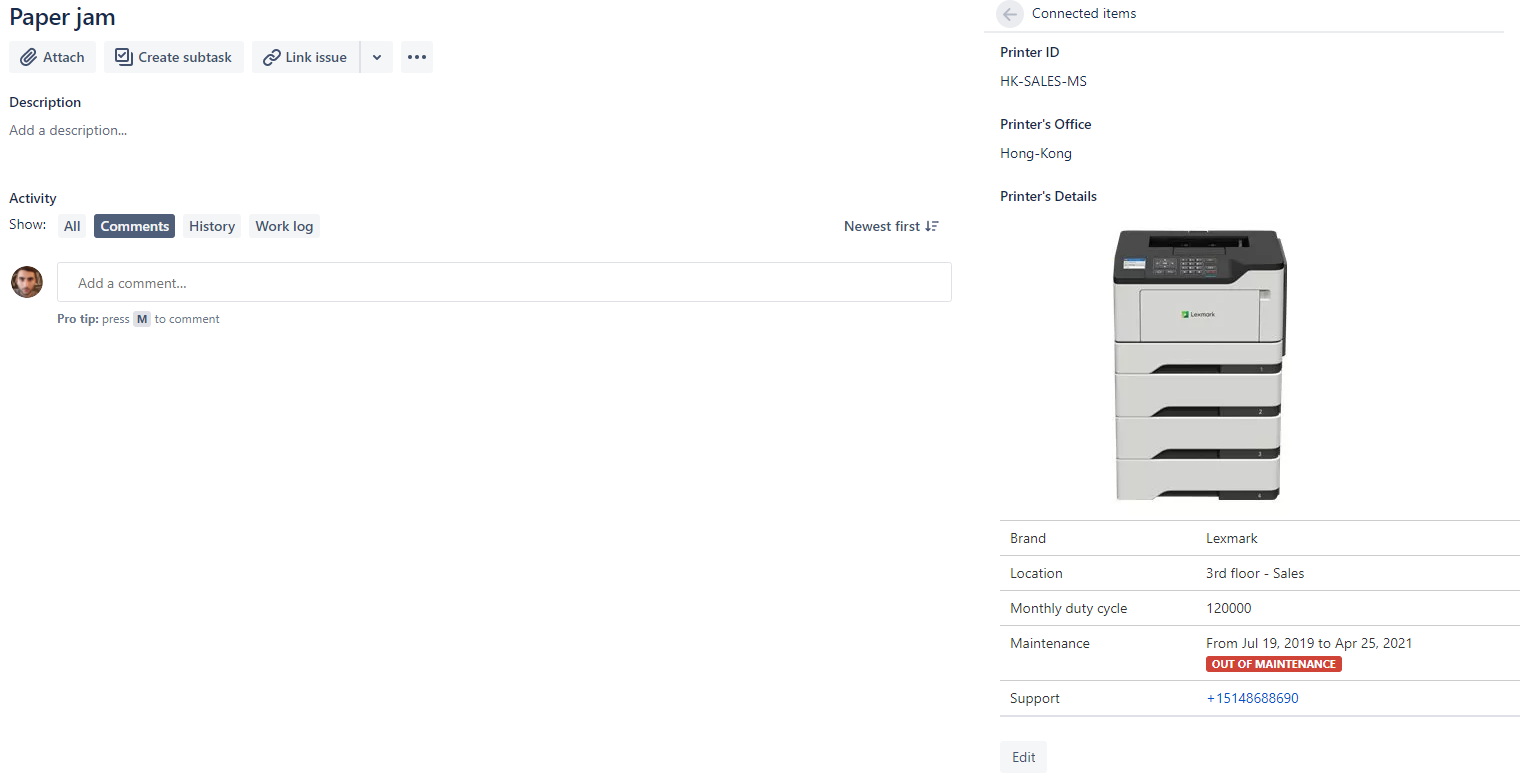The height and width of the screenshot is (780, 1526).
Task: Switch to the Comments activity tab
Action: click(134, 226)
